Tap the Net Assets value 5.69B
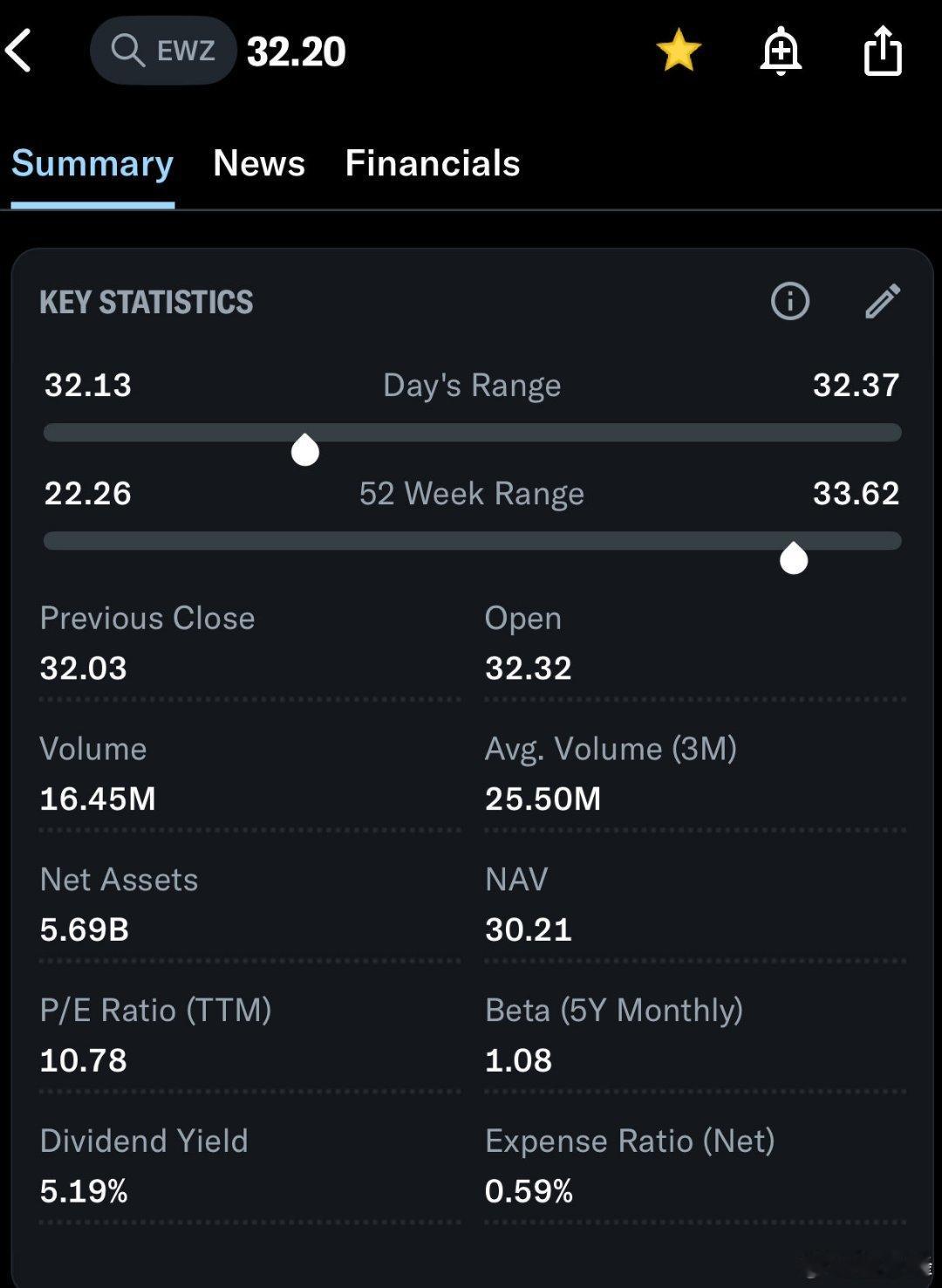 (85, 929)
